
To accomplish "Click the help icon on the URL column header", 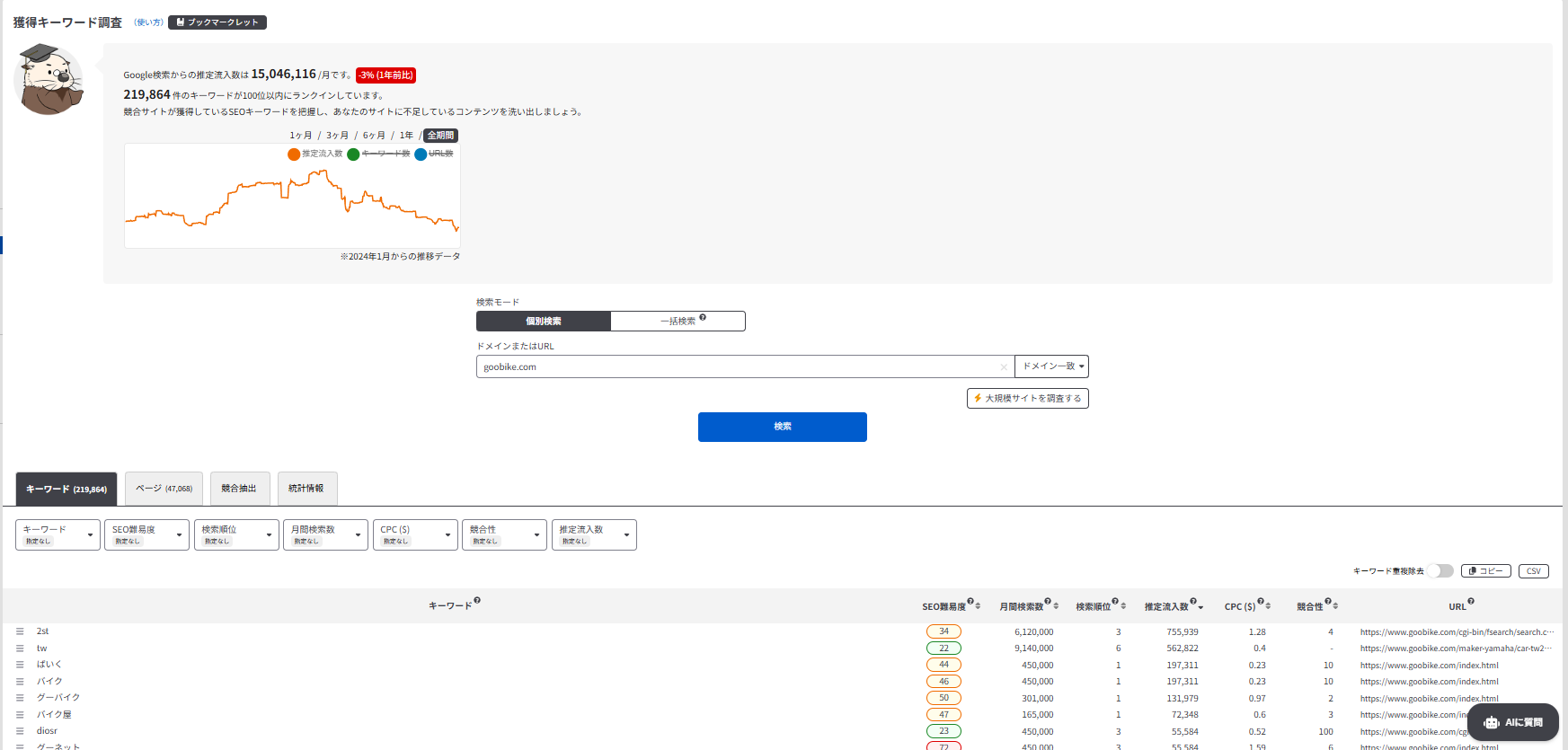I will 1471,602.
